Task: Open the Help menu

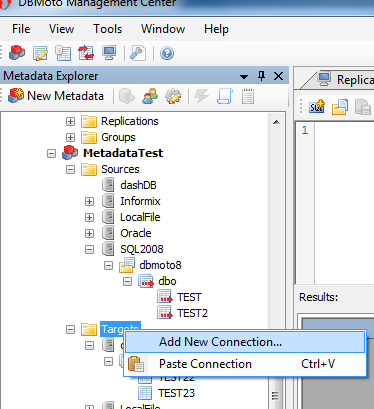Action: [216, 29]
